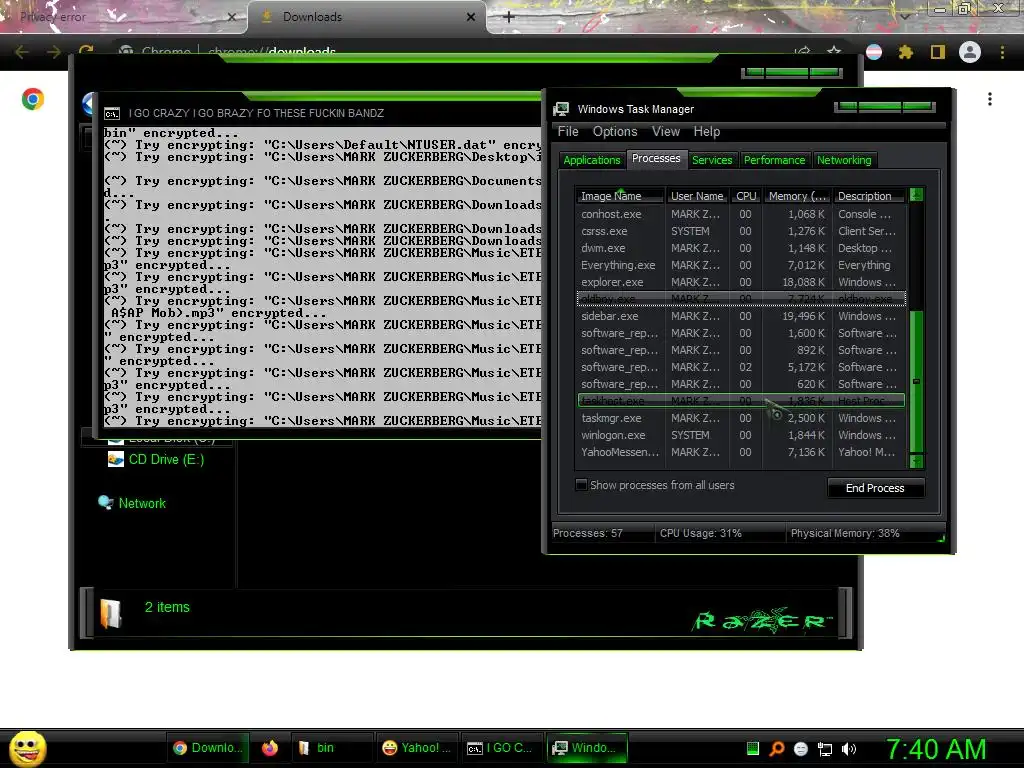Screen dimensions: 1024x768
Task: Click the Chrome back arrow
Action: tap(22, 52)
